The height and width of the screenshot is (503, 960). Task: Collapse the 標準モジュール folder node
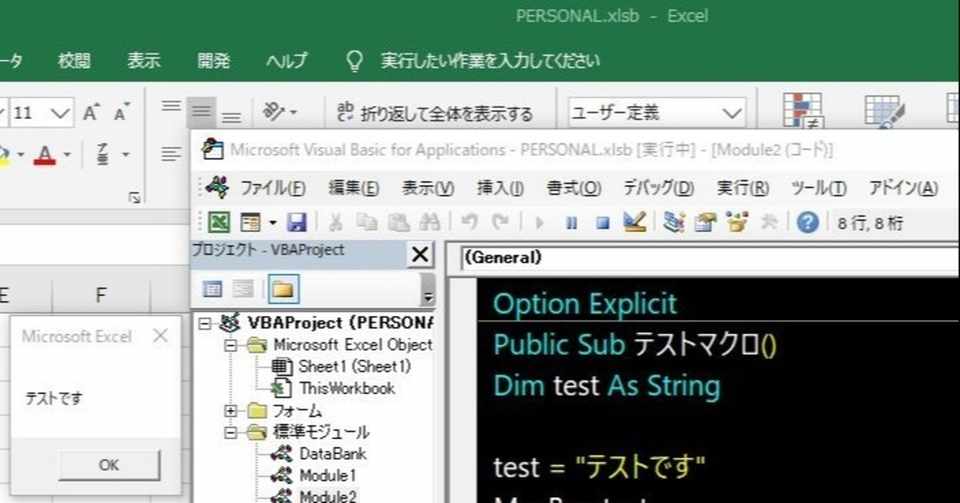[x=230, y=433]
